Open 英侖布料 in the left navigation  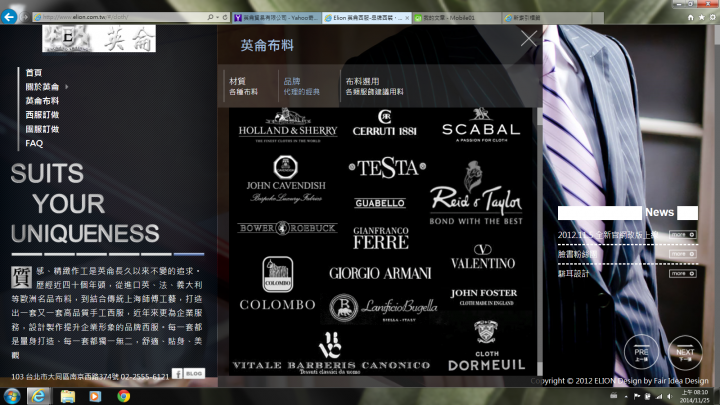tap(42, 101)
